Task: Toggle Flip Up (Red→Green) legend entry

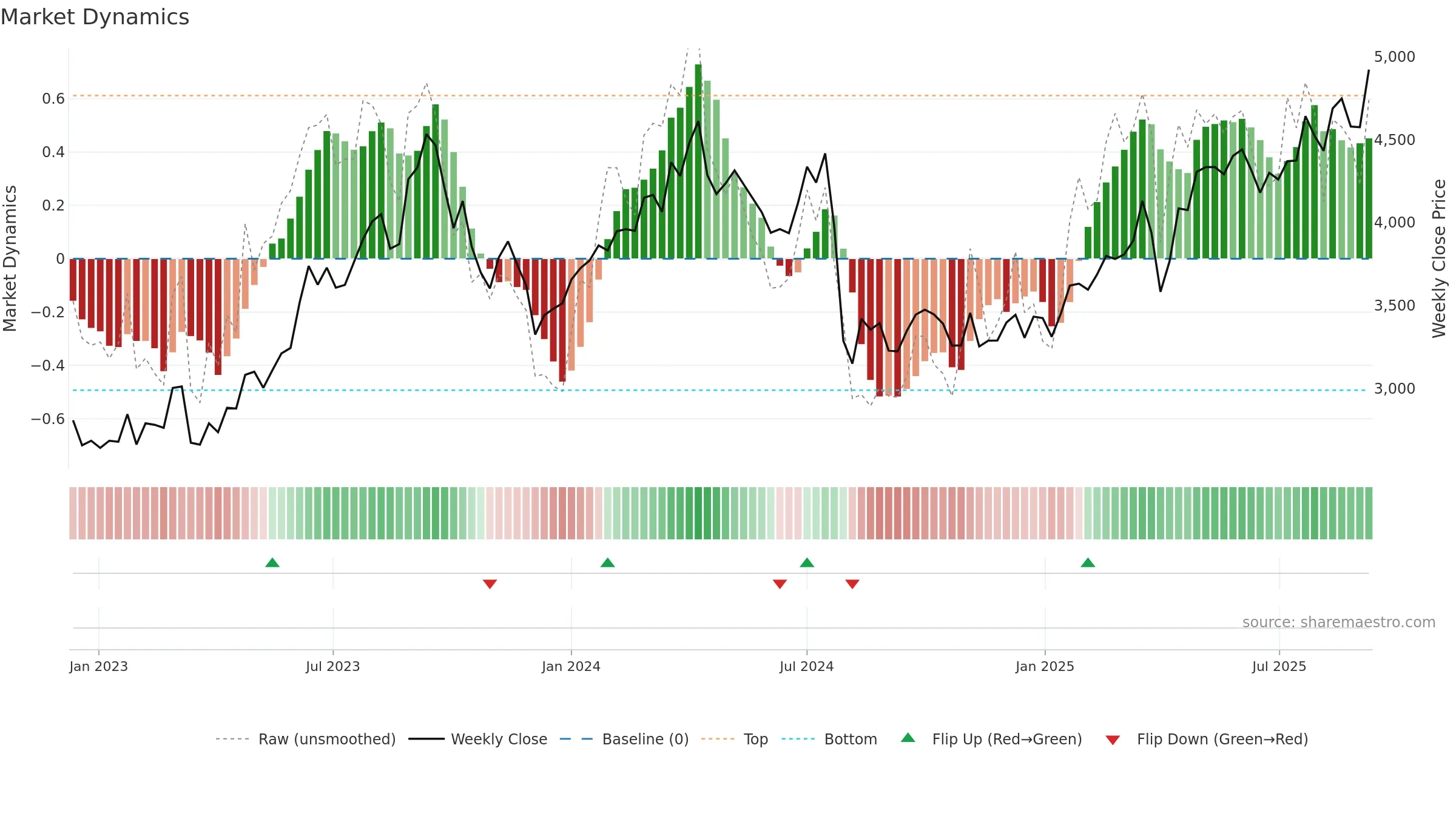Action: (991, 739)
